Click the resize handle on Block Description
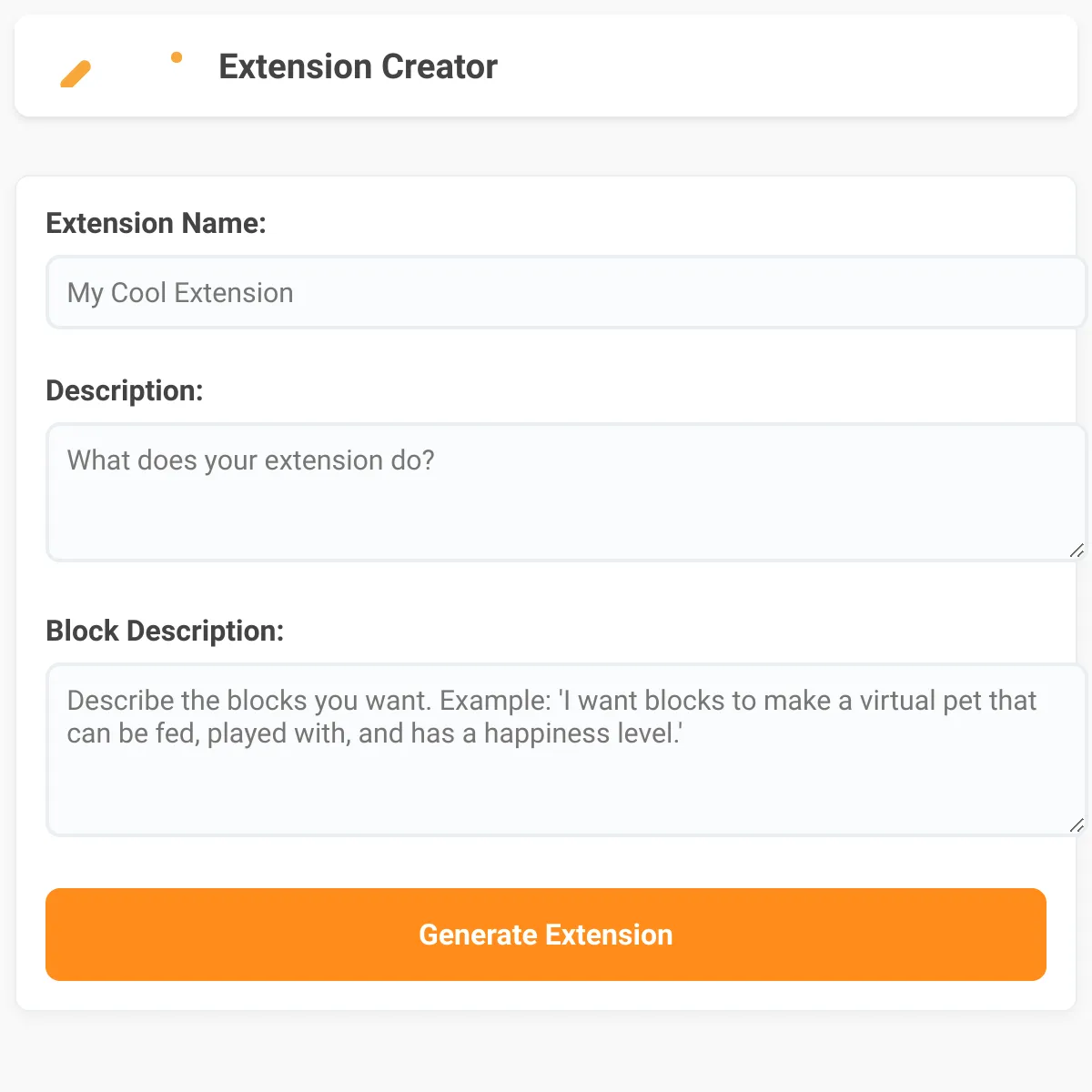The width and height of the screenshot is (1092, 1092). click(1077, 826)
